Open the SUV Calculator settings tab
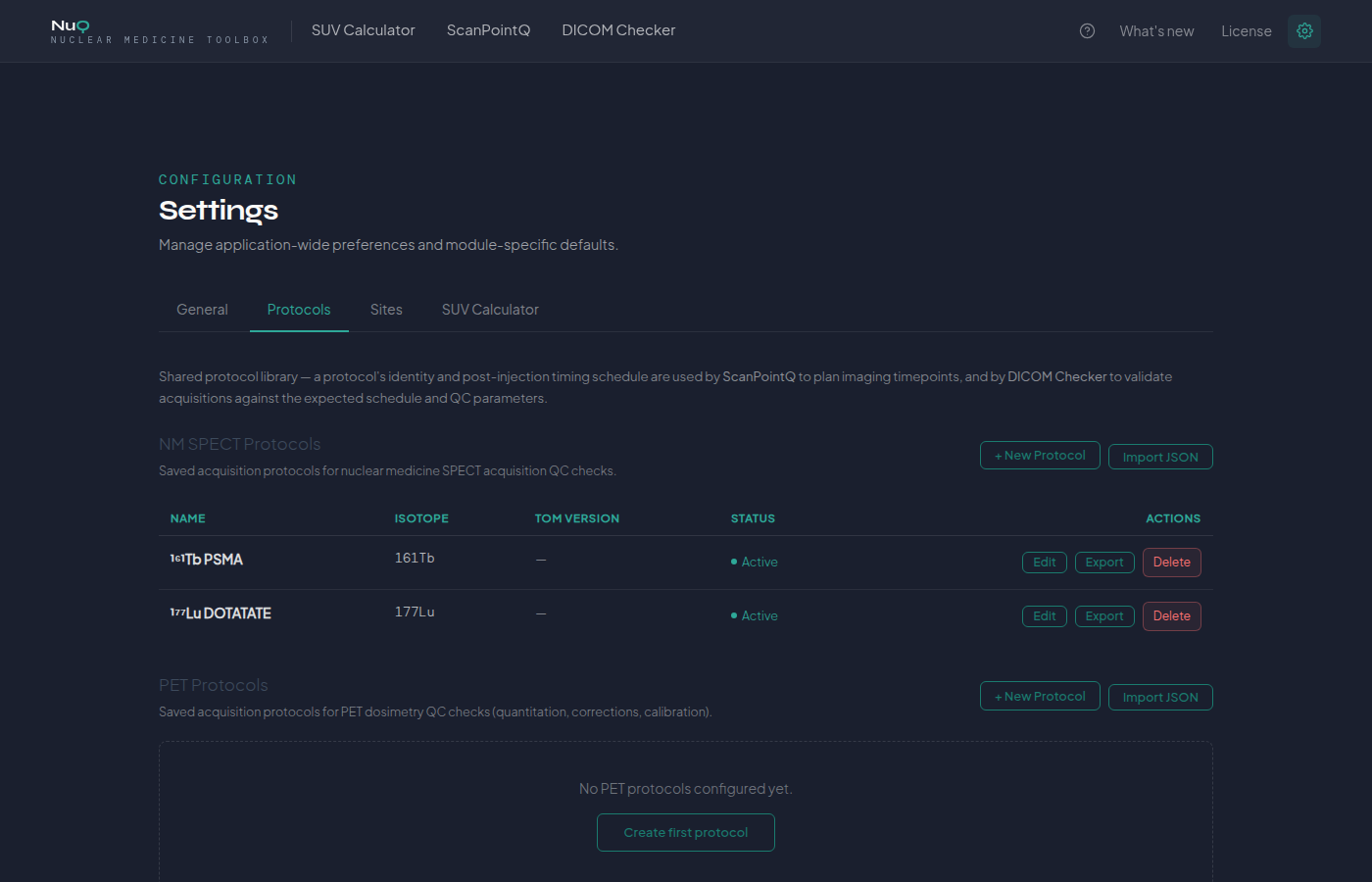 [x=490, y=310]
